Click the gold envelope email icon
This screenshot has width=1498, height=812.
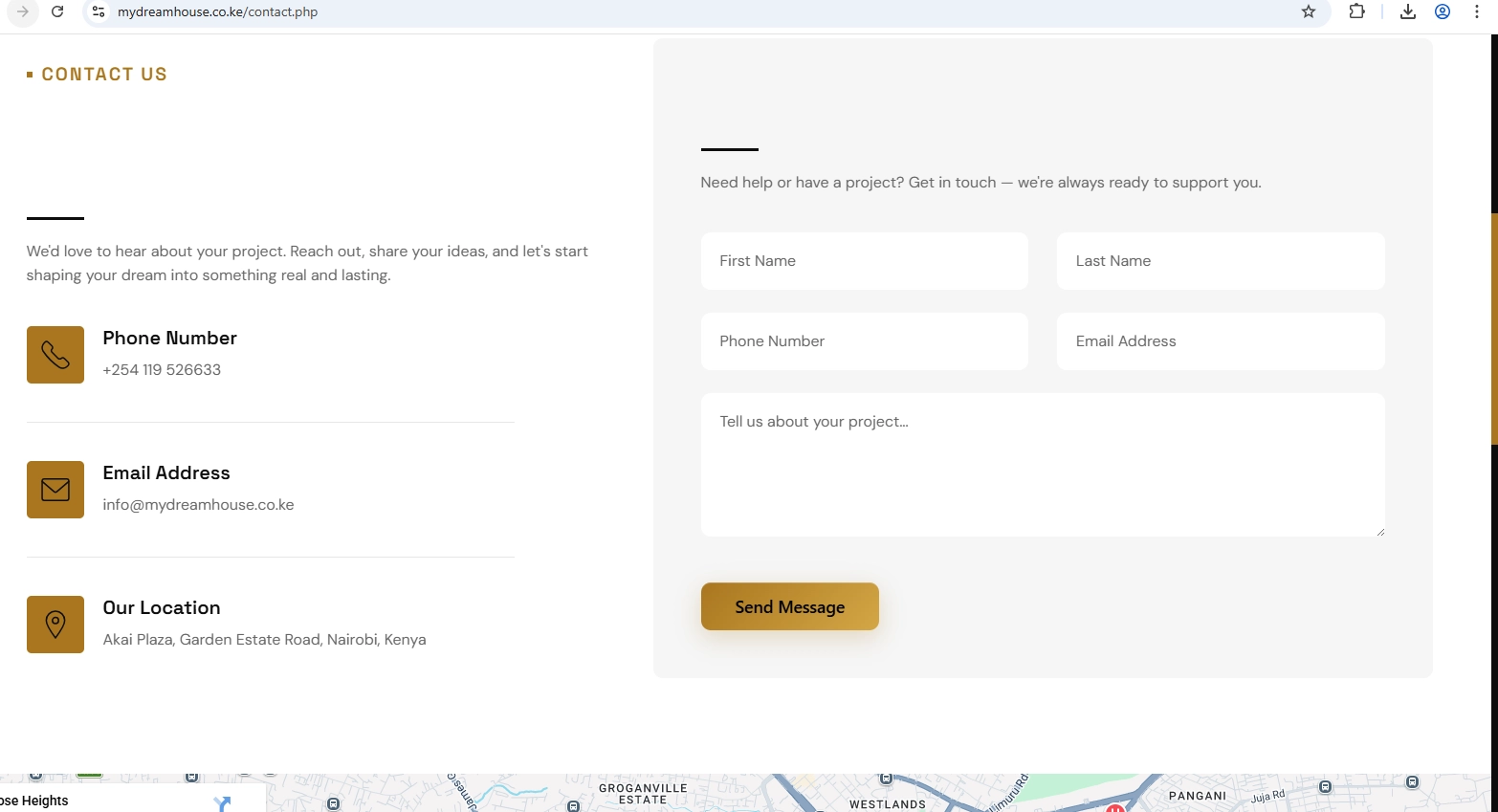click(55, 490)
